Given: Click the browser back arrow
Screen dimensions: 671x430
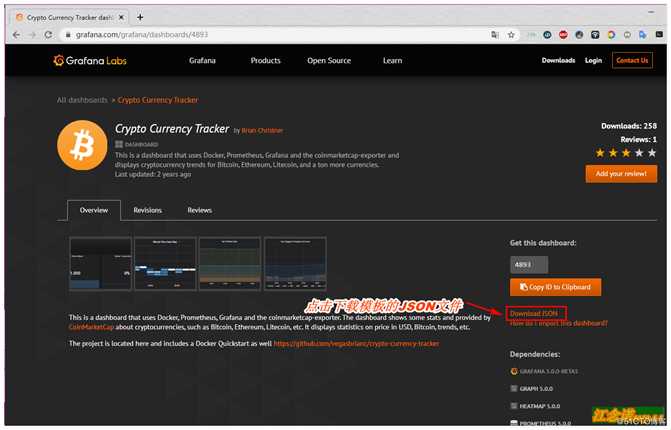Looking at the screenshot, I should (16, 35).
